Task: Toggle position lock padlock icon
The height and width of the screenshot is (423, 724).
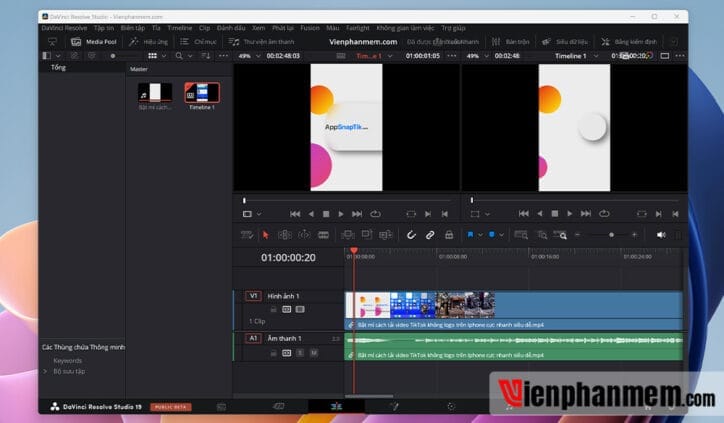Action: tap(449, 235)
